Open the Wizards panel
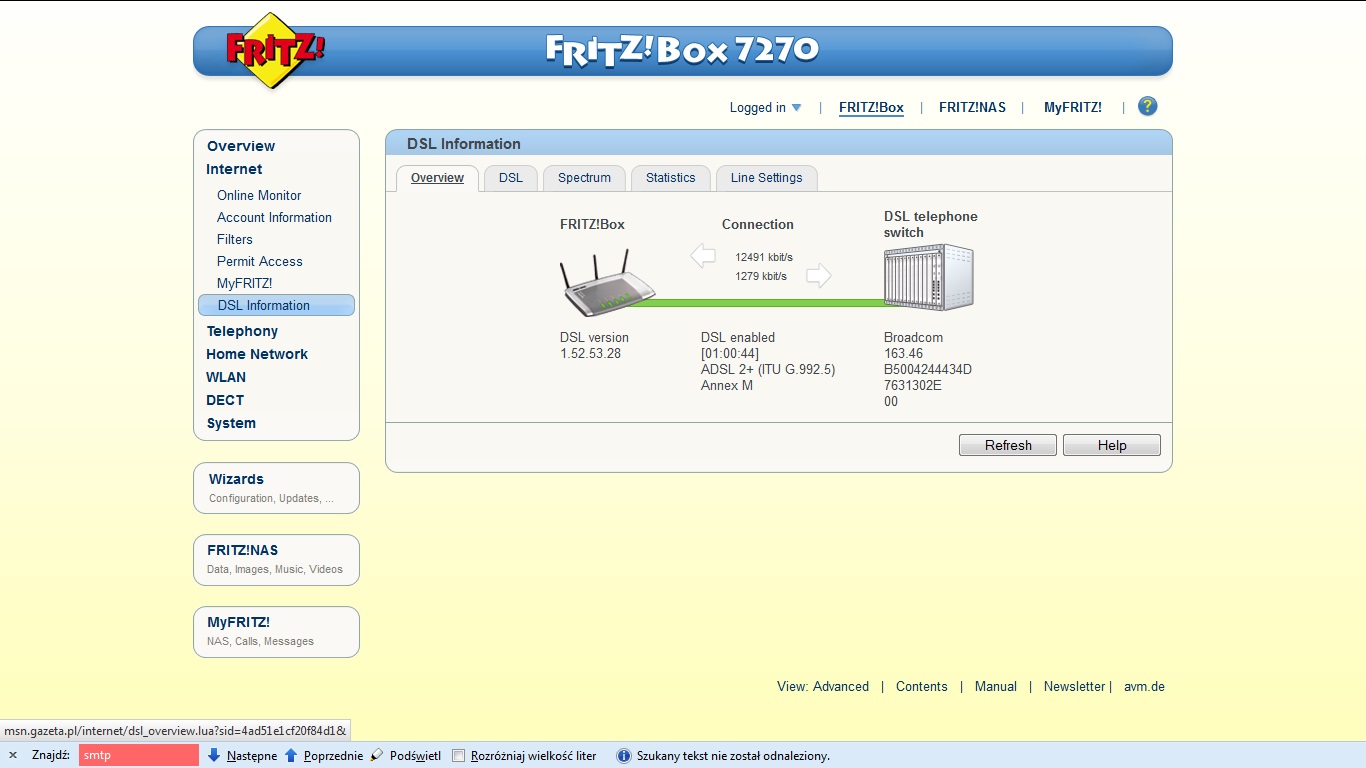The height and width of the screenshot is (768, 1366). point(276,488)
